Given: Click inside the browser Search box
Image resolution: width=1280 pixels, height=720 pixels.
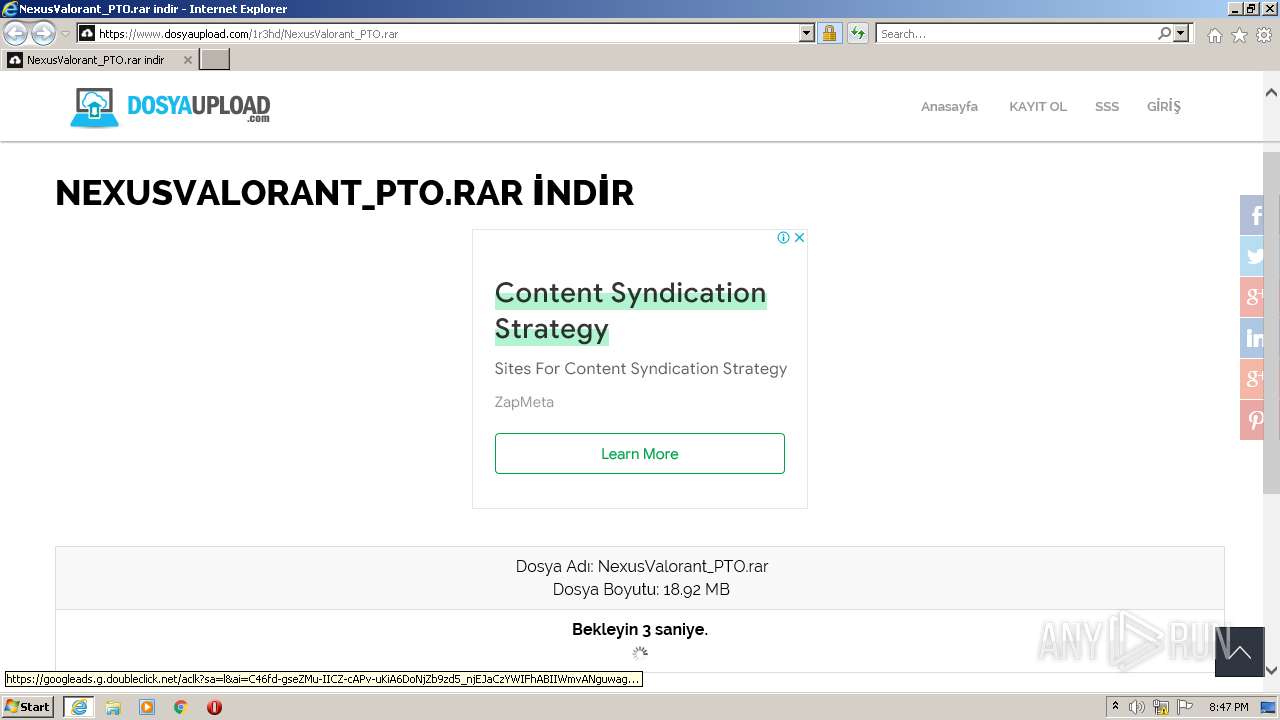Looking at the screenshot, I should pos(1017,33).
